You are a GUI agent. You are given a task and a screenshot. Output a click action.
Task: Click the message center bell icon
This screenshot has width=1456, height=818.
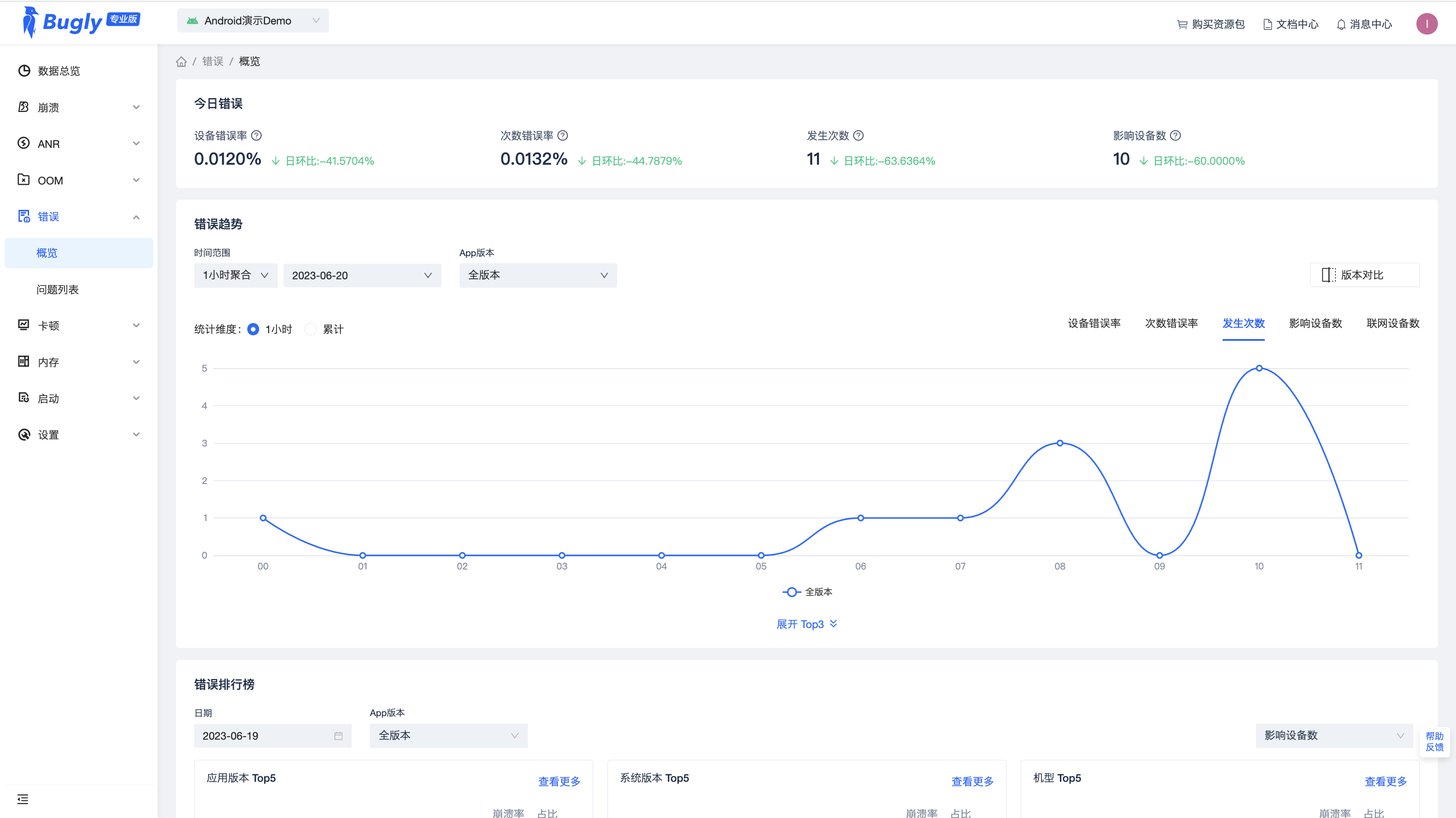[x=1341, y=24]
